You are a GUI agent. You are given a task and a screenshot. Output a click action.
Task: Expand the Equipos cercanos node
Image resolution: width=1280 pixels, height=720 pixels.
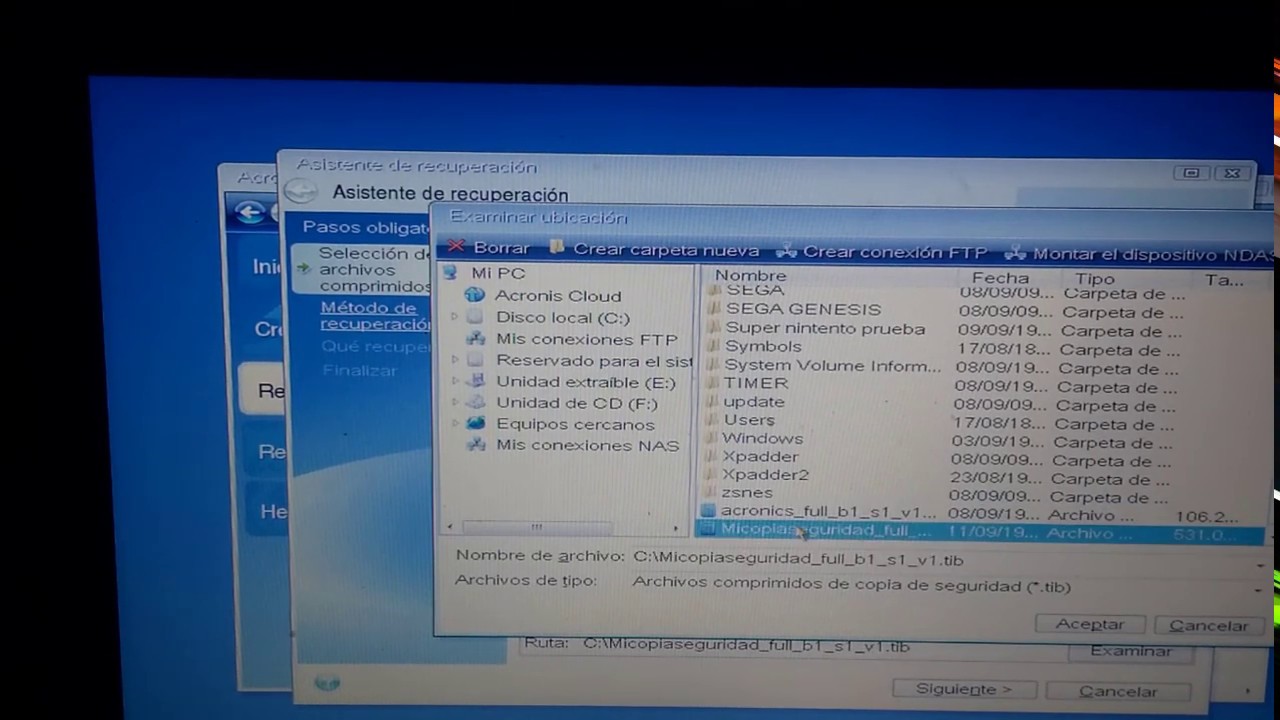(x=455, y=423)
